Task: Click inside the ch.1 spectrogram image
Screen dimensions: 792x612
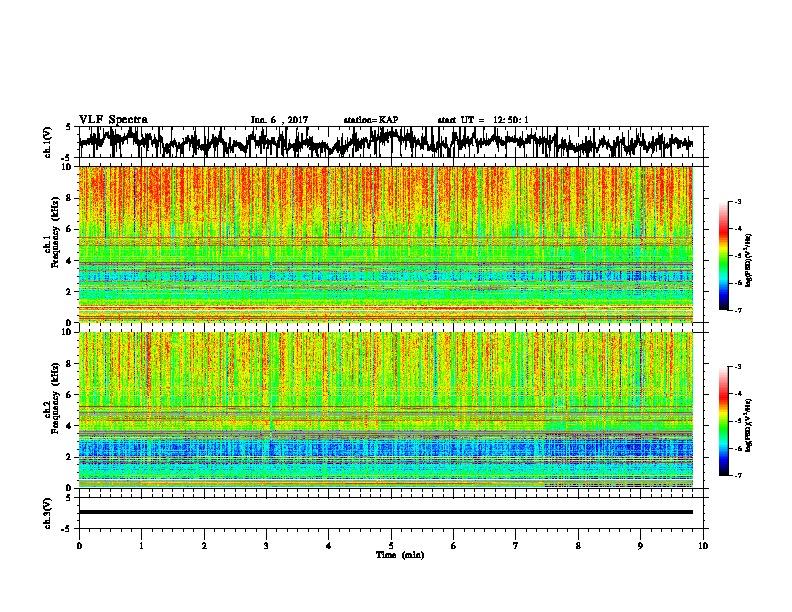Action: 385,244
